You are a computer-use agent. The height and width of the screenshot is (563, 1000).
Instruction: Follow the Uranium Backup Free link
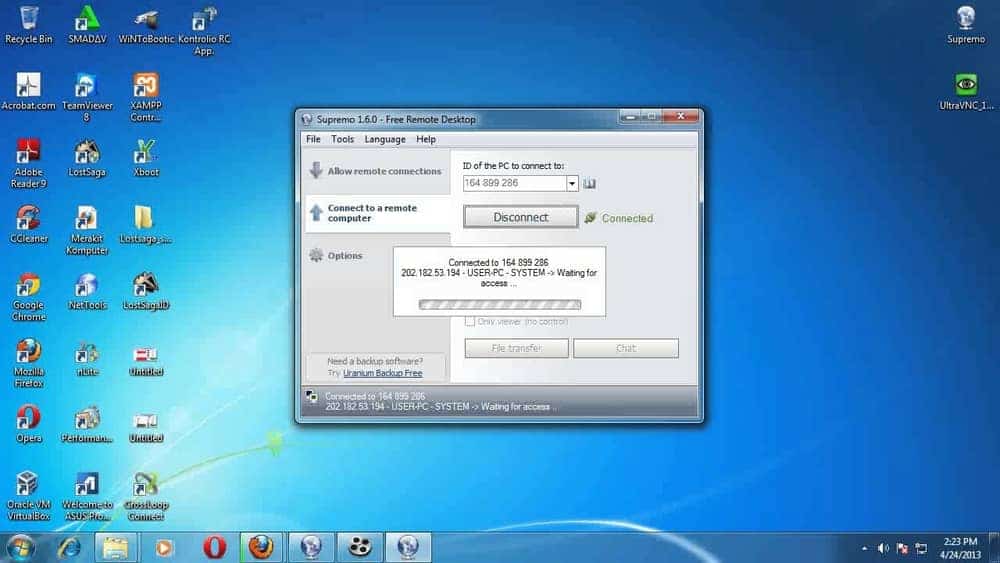[383, 373]
